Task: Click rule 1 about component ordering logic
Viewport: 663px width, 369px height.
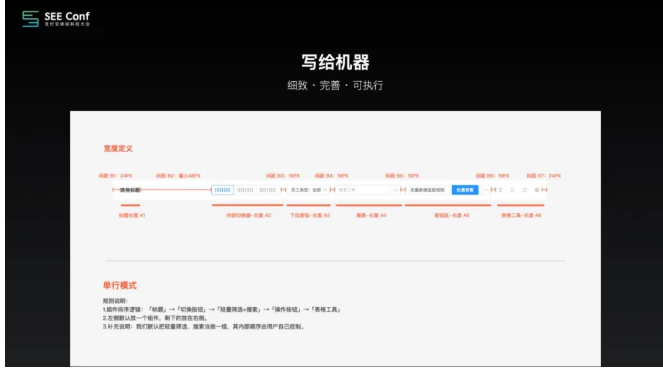Action: click(x=222, y=309)
